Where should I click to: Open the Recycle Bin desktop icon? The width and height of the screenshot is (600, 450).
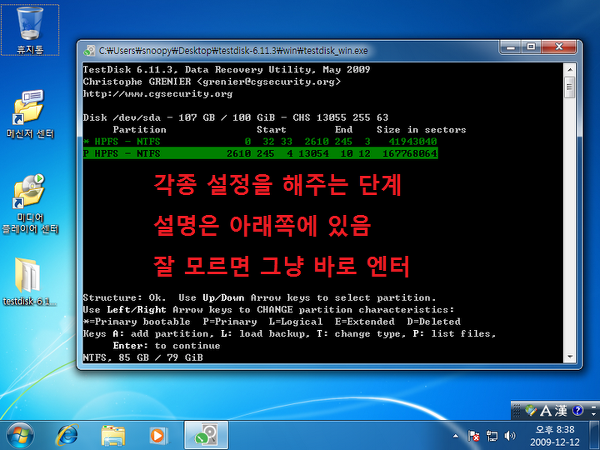click(30, 30)
